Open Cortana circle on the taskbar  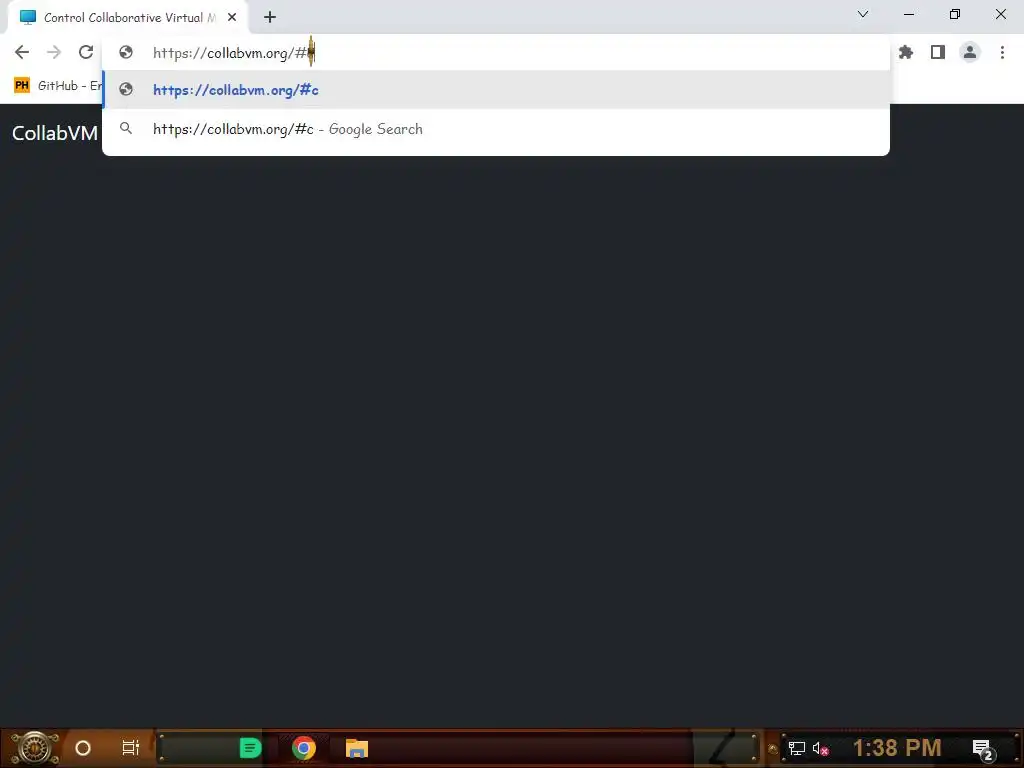click(83, 748)
